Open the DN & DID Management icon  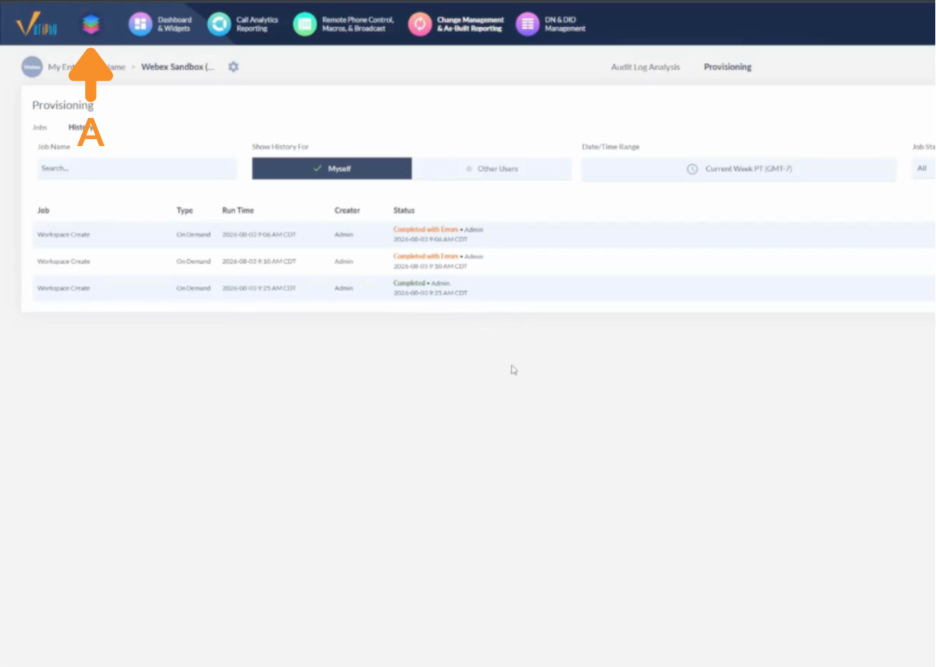[527, 24]
